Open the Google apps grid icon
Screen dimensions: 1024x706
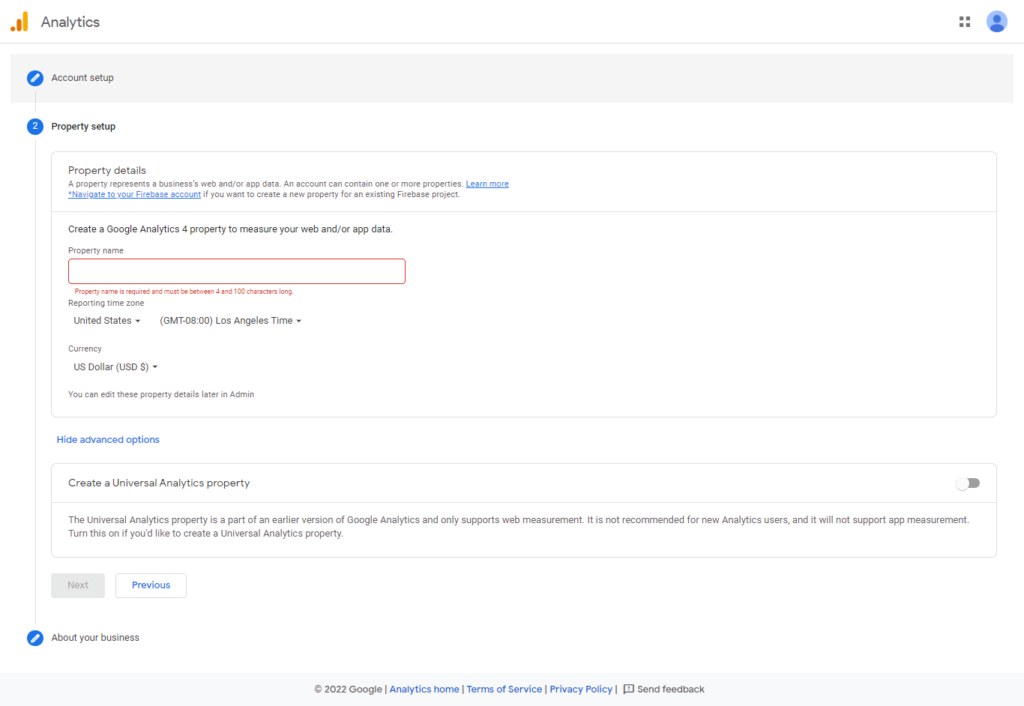pos(965,22)
